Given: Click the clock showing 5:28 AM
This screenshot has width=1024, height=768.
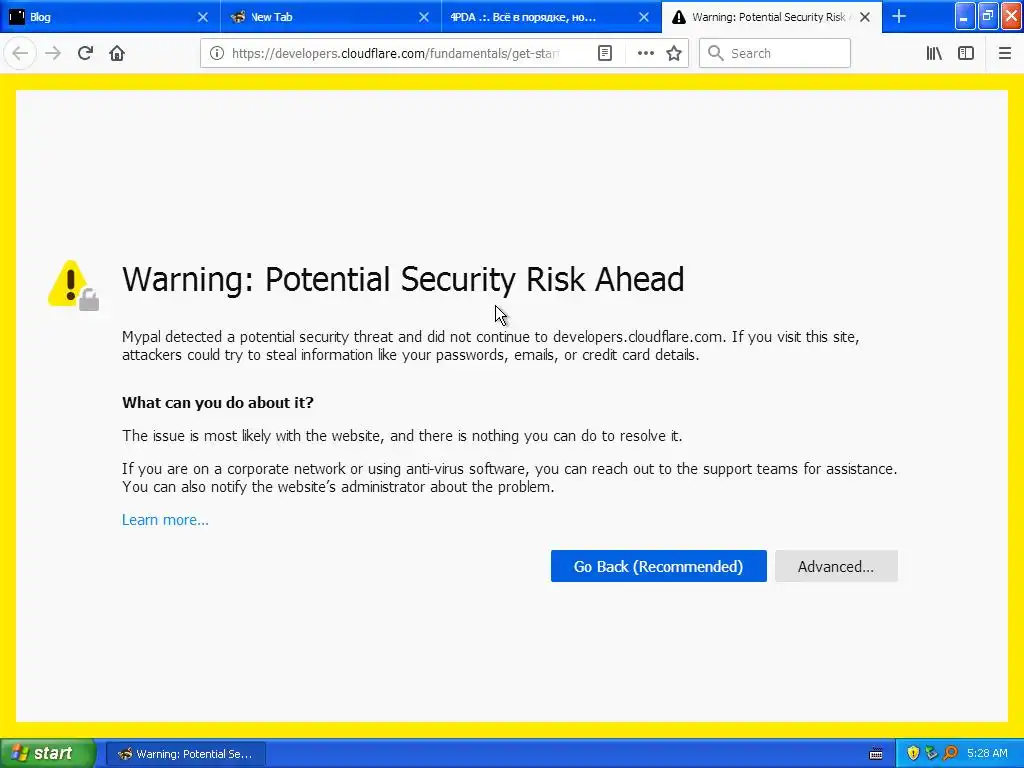Looking at the screenshot, I should coord(987,754).
